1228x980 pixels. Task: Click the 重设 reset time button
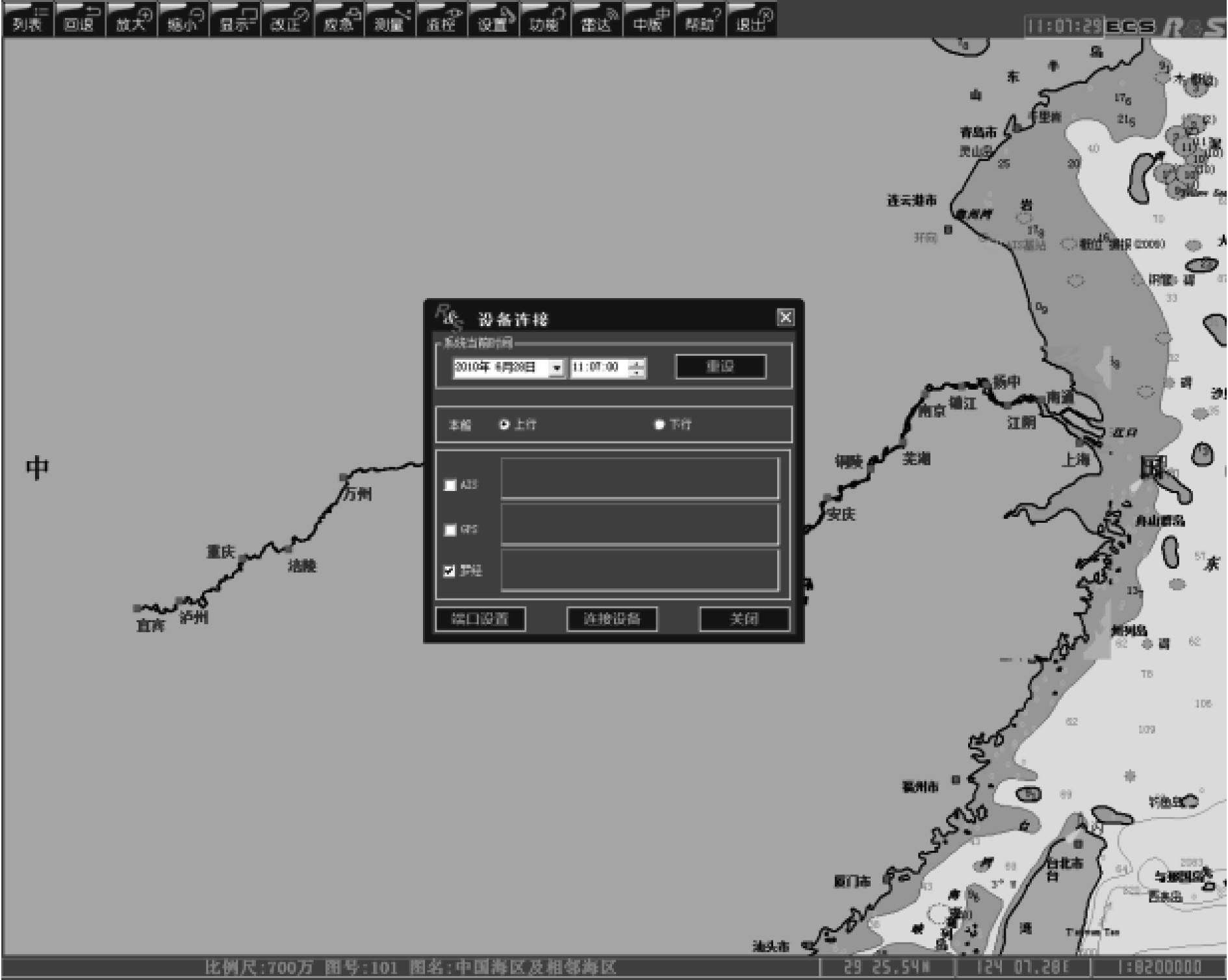[721, 366]
